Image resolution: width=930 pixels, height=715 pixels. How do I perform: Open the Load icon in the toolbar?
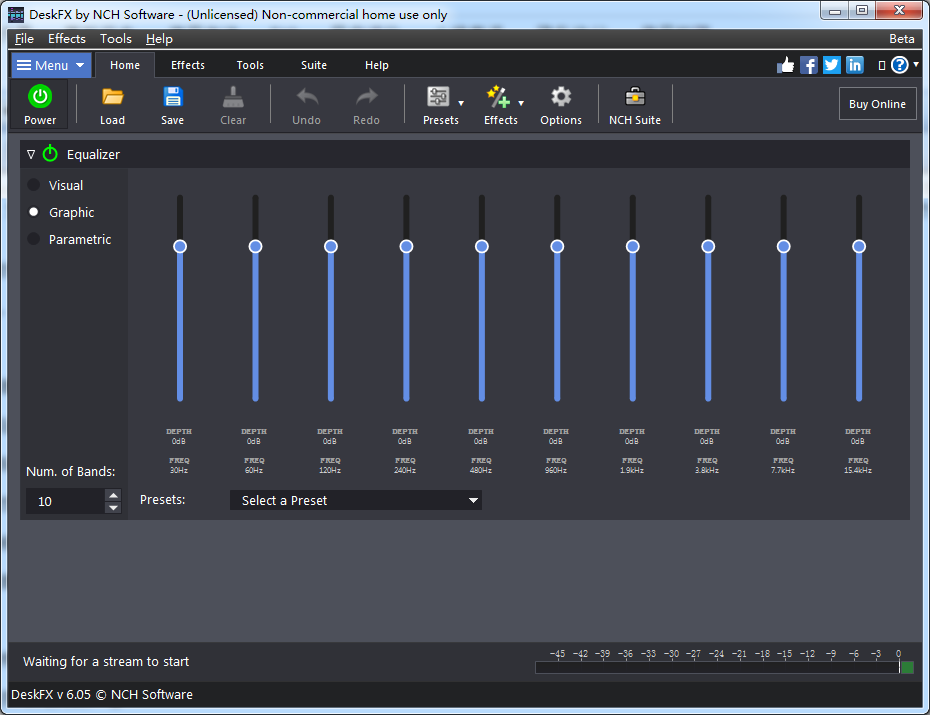point(112,104)
